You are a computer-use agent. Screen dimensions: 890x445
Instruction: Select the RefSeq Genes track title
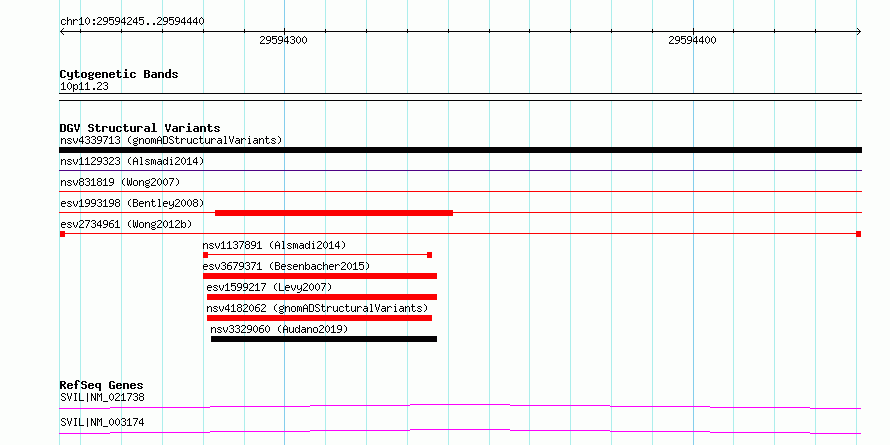click(102, 385)
